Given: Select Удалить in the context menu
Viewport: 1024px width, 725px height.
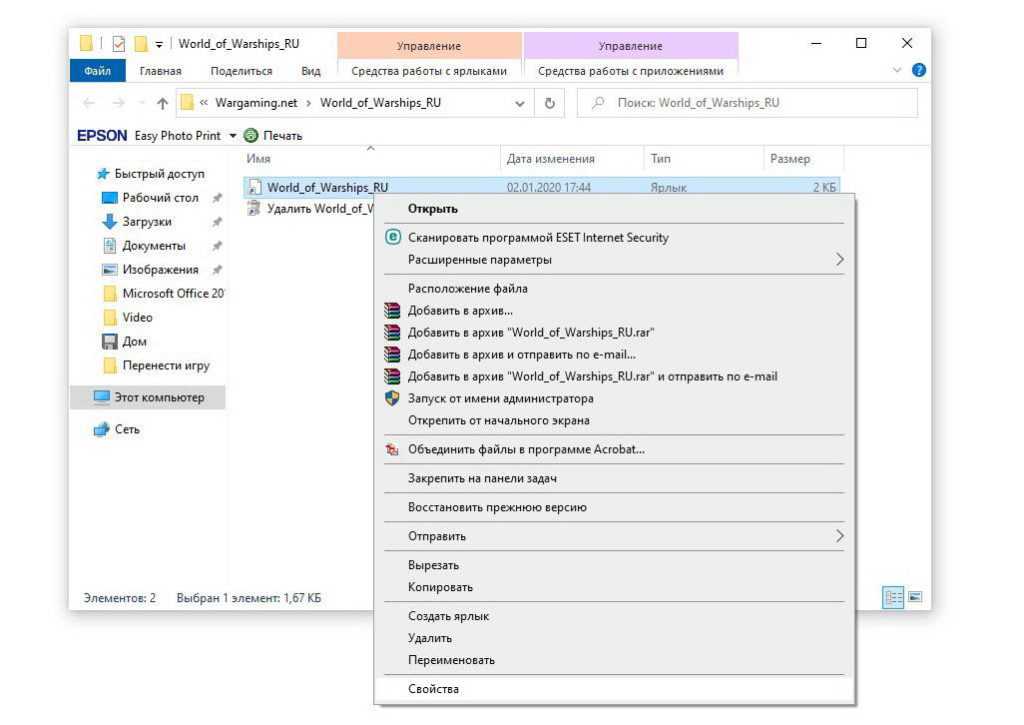Looking at the screenshot, I should tap(614, 637).
